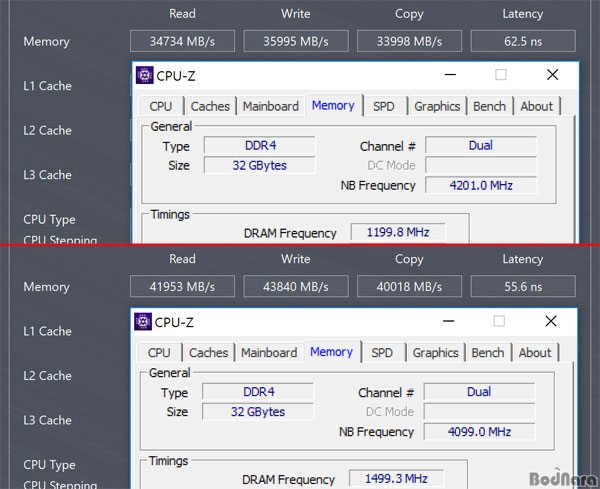Image resolution: width=600 pixels, height=489 pixels.
Task: Select Memory tab in lower CPU-Z window
Action: [x=332, y=352]
